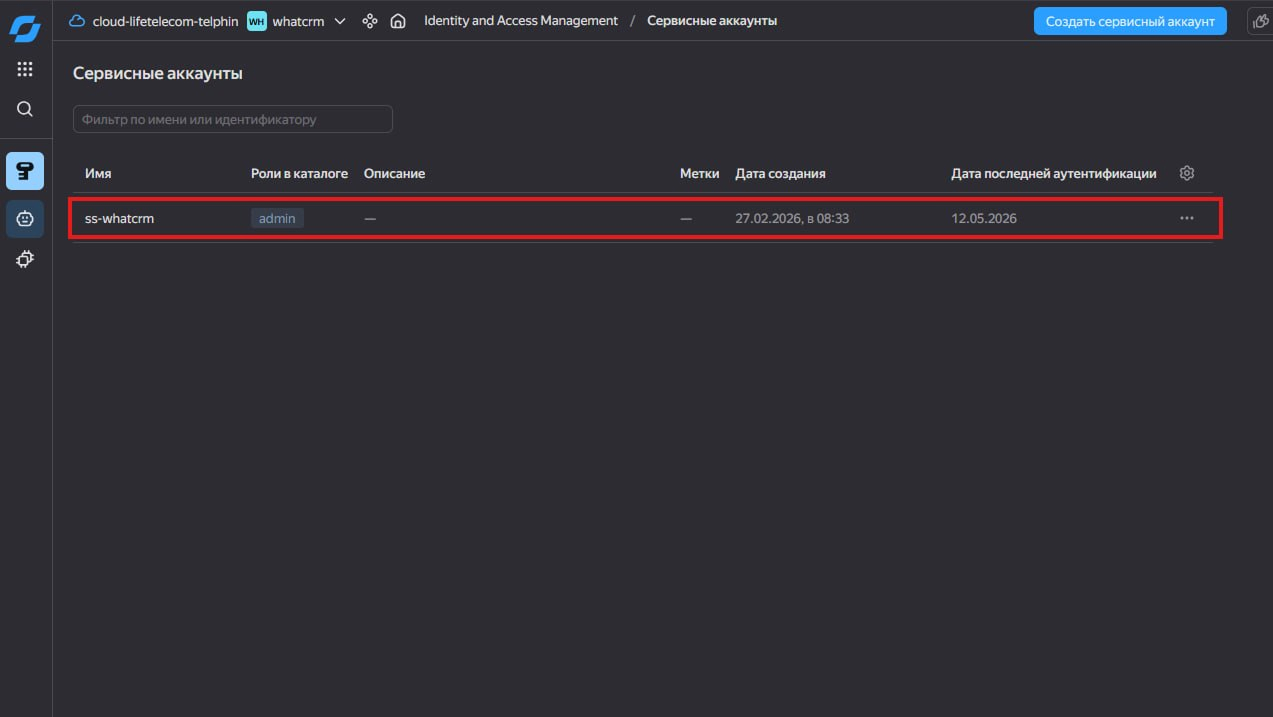Click Создать сервисный аккаунт button
The width and height of the screenshot is (1273, 717).
[1130, 21]
